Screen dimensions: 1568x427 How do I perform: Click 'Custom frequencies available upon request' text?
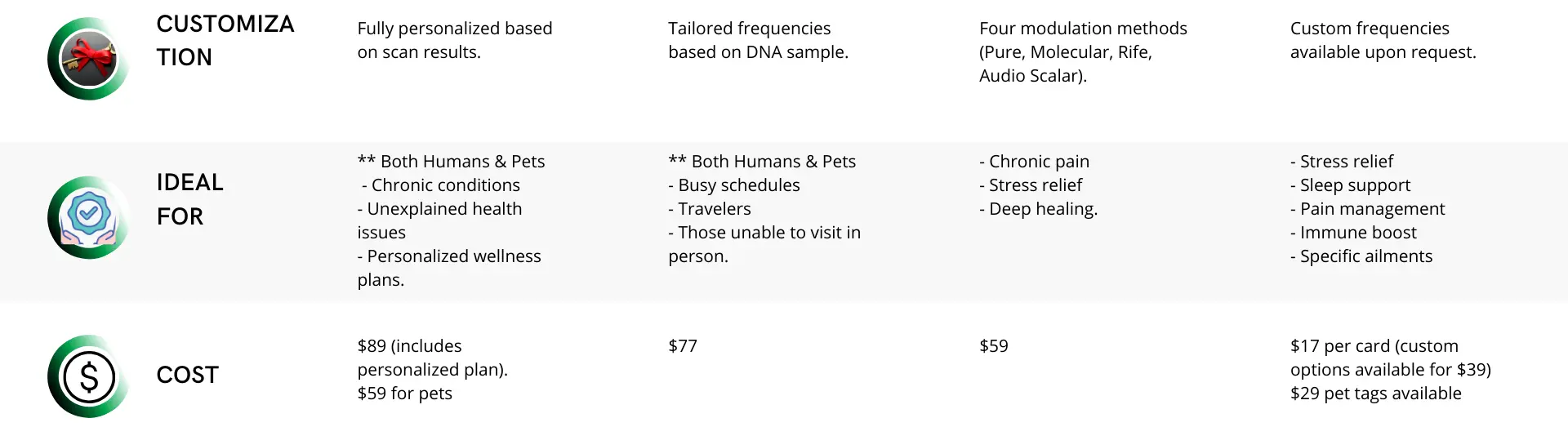tap(1383, 40)
